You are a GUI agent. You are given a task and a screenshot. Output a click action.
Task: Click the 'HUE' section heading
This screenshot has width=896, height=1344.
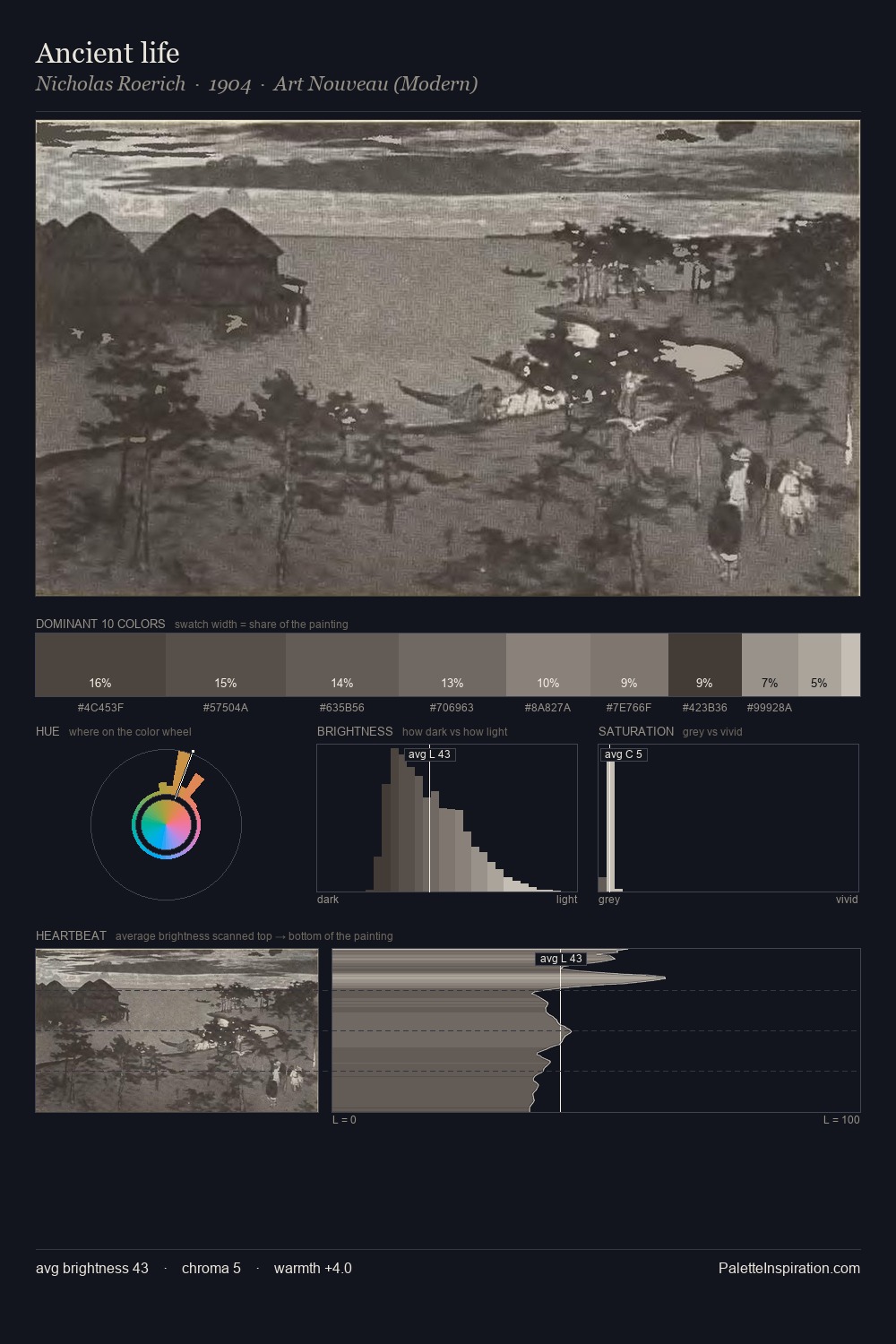[47, 731]
